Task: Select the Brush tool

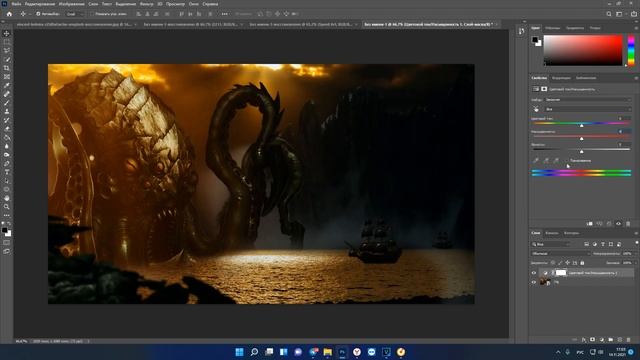Action: click(x=7, y=102)
